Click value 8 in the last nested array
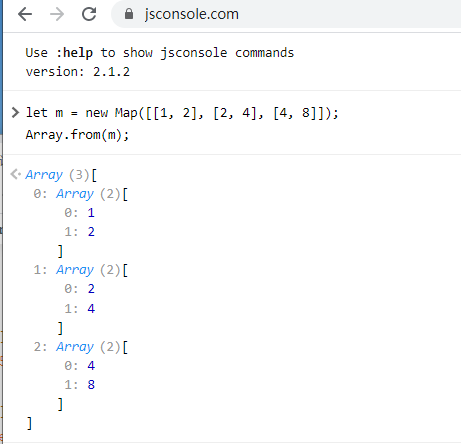 coord(91,385)
